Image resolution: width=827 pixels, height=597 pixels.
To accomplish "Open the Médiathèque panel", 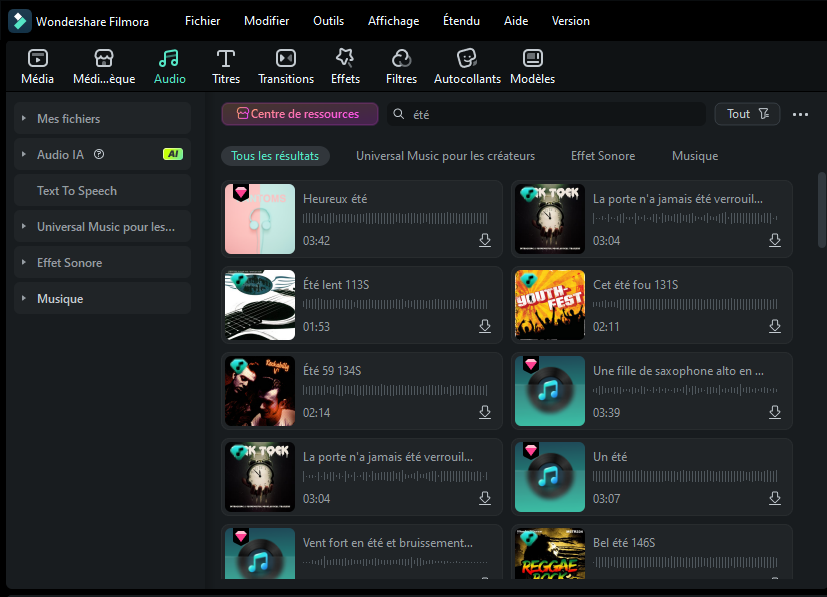I will tap(103, 58).
